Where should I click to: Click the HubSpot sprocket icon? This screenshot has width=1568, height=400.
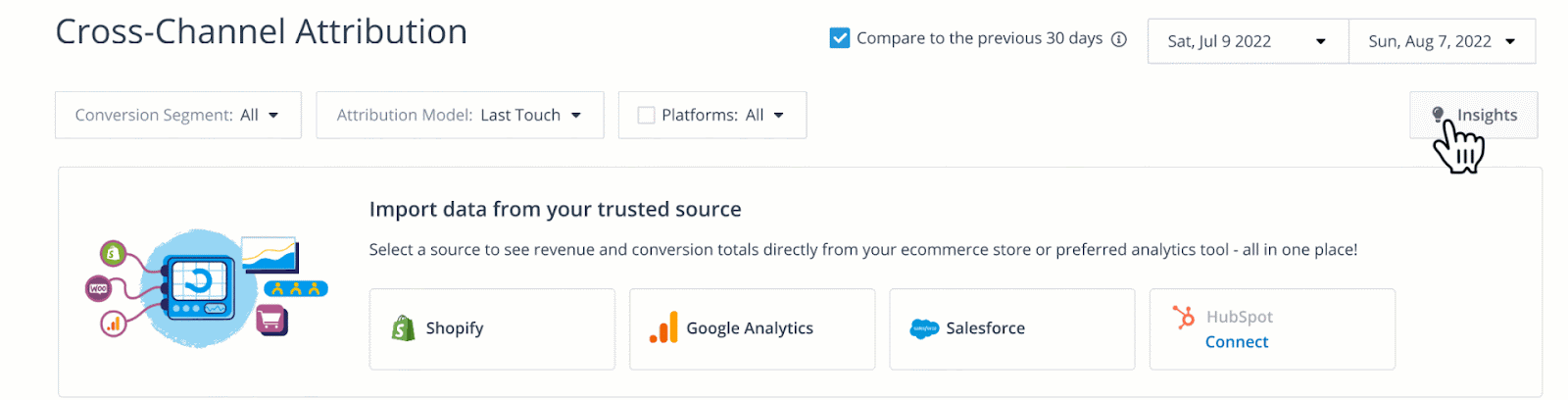tap(1184, 317)
